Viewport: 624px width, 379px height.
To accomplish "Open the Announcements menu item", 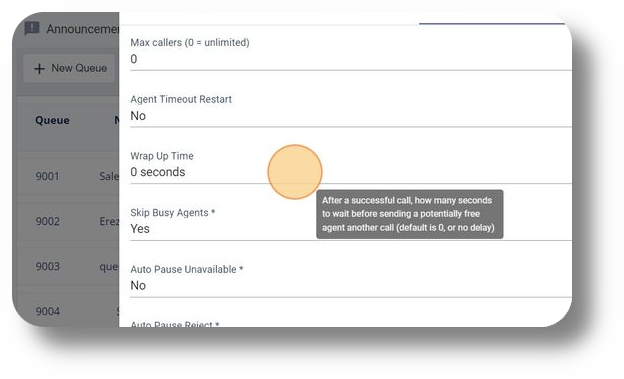I will 72,29.
